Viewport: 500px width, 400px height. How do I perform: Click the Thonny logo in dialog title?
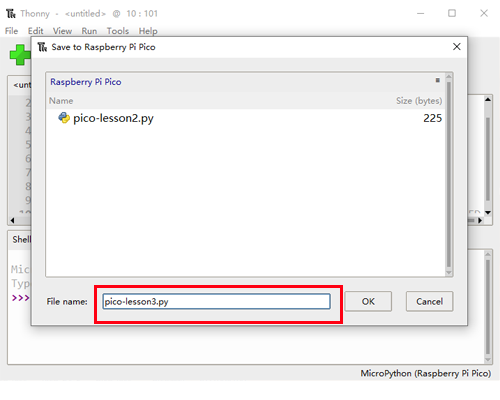(42, 47)
